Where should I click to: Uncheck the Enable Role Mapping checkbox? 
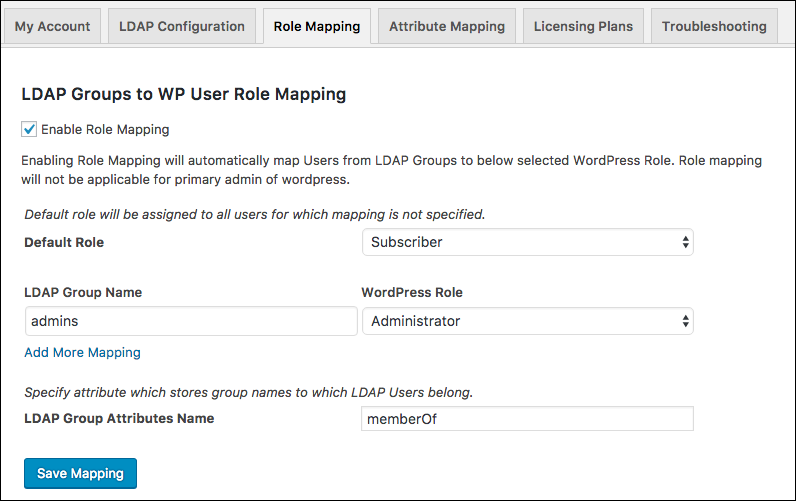30,129
